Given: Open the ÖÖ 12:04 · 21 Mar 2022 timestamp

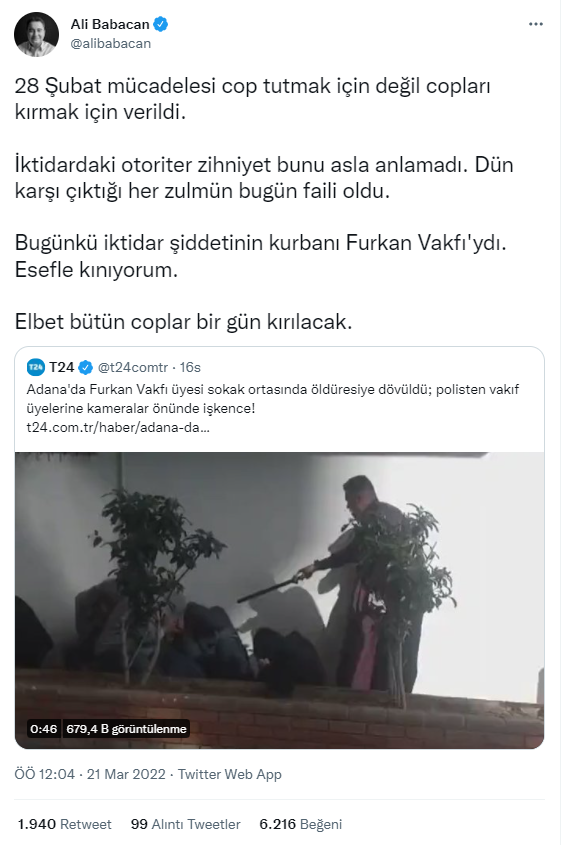Looking at the screenshot, I should [90, 774].
